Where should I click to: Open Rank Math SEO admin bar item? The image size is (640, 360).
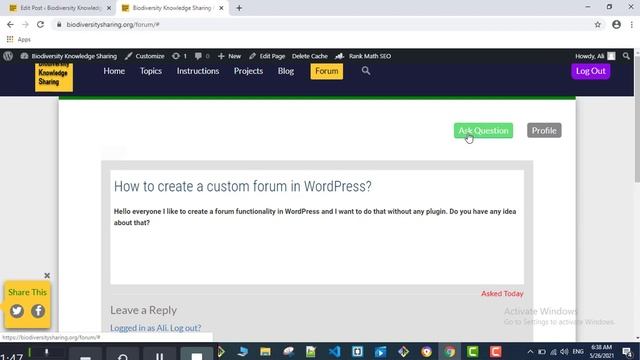363,56
